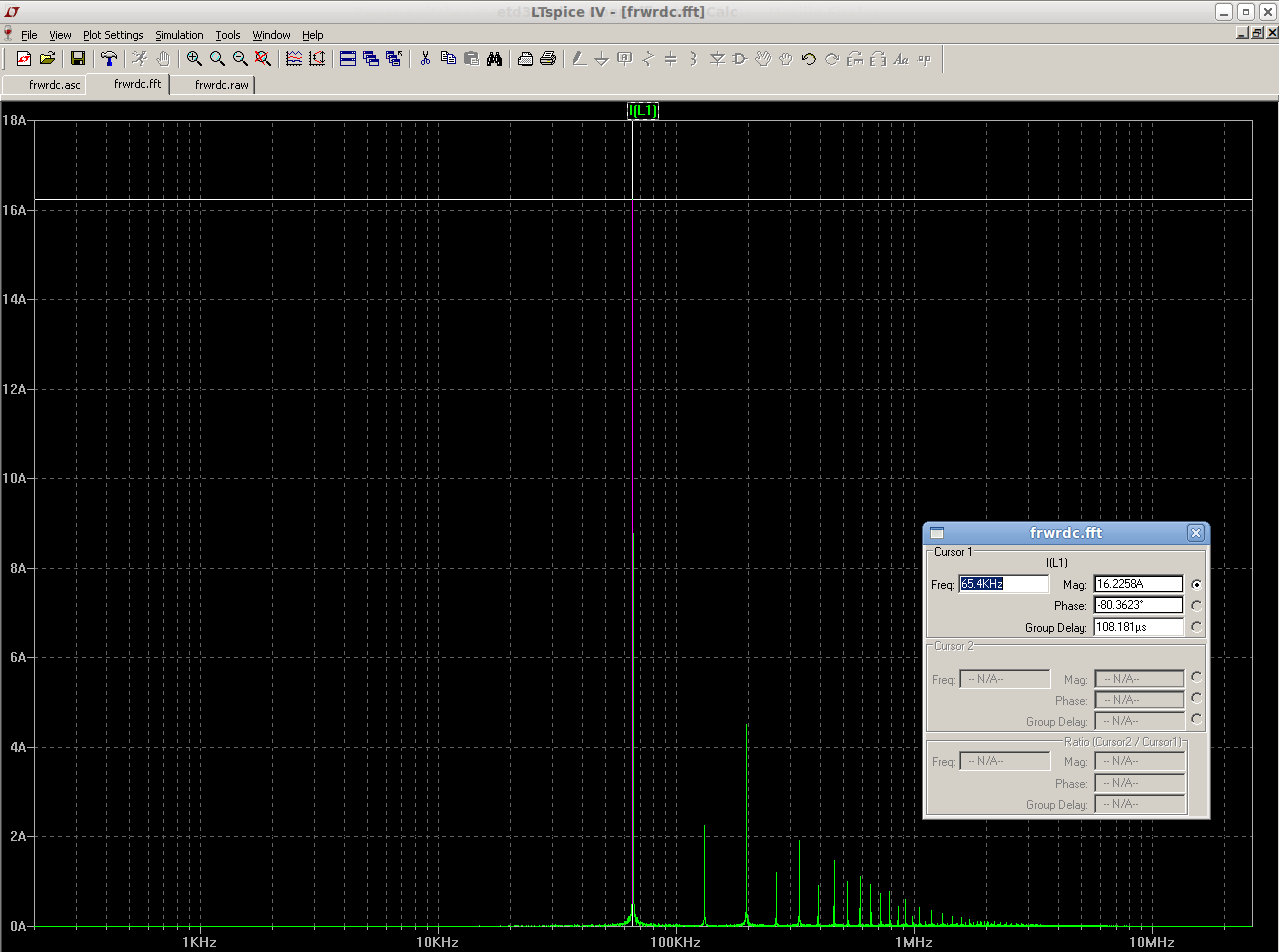
Task: Open the Plot Settings menu
Action: pos(113,35)
